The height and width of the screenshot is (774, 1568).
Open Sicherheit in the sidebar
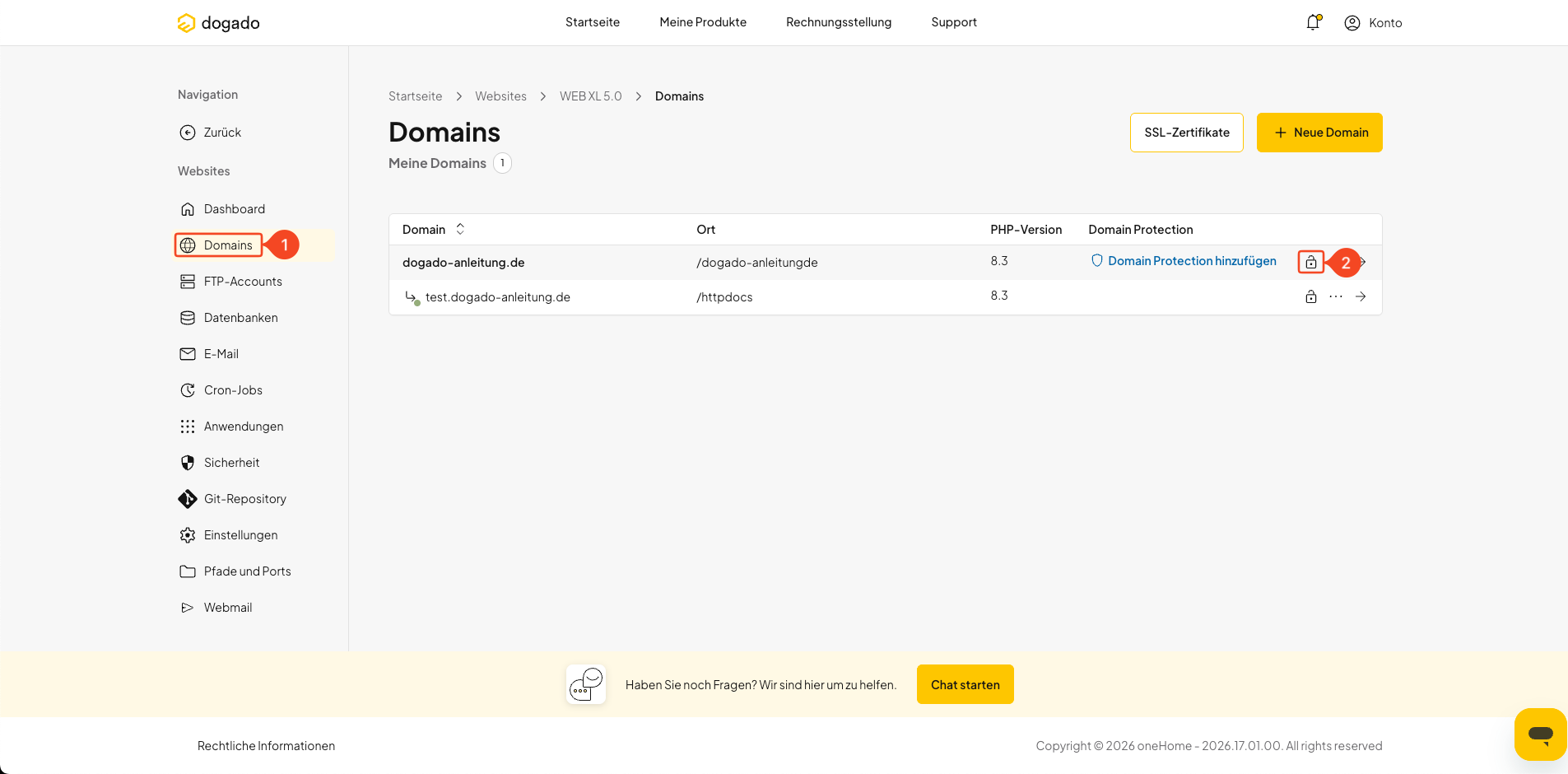tap(220, 463)
